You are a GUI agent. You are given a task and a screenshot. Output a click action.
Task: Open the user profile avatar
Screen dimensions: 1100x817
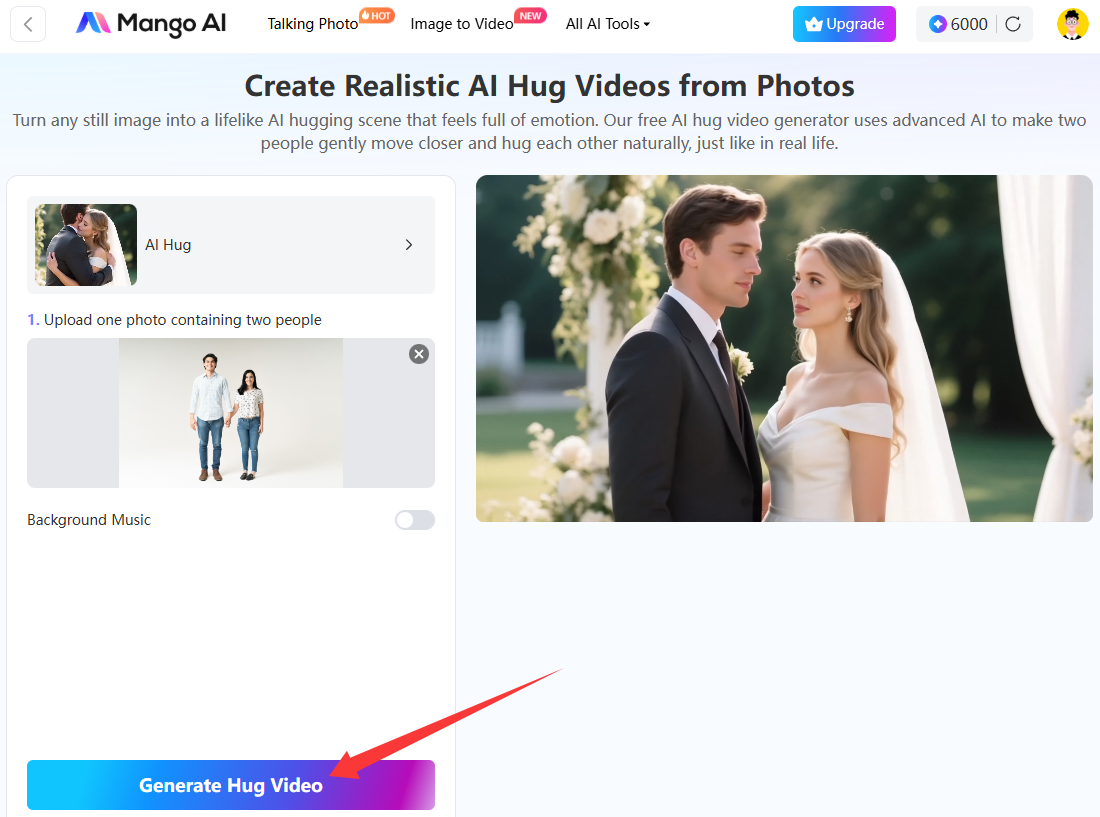tap(1072, 24)
